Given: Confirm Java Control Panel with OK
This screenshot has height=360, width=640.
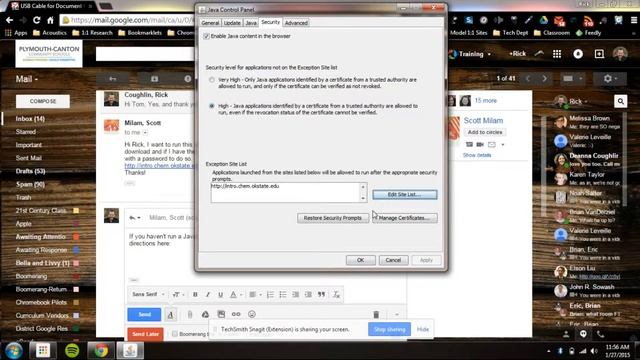Looking at the screenshot, I should 360,260.
